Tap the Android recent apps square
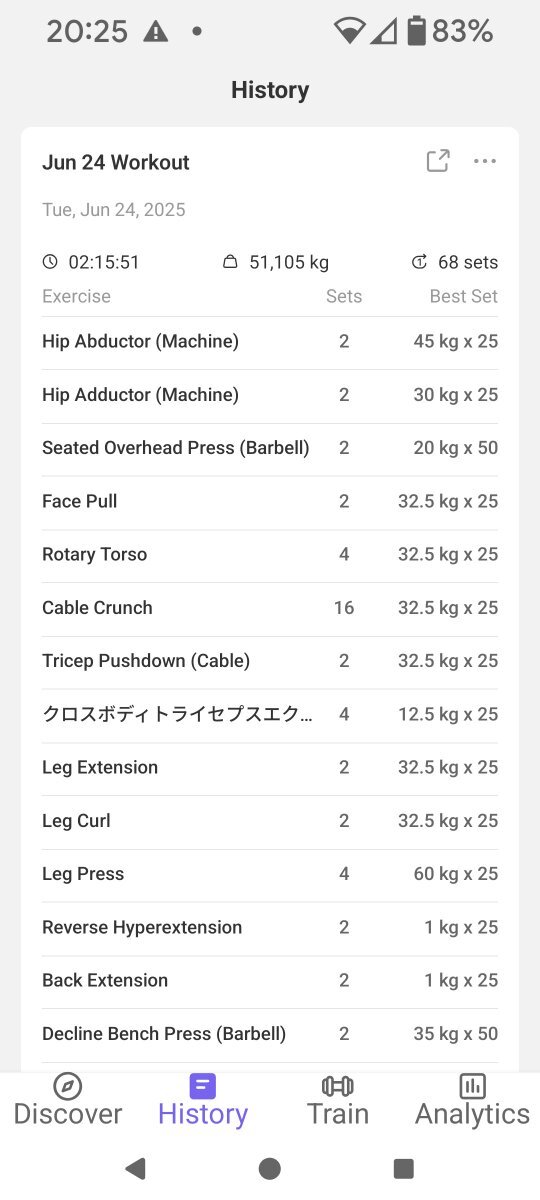Screen dimensions: 540x1200 coord(404,1168)
